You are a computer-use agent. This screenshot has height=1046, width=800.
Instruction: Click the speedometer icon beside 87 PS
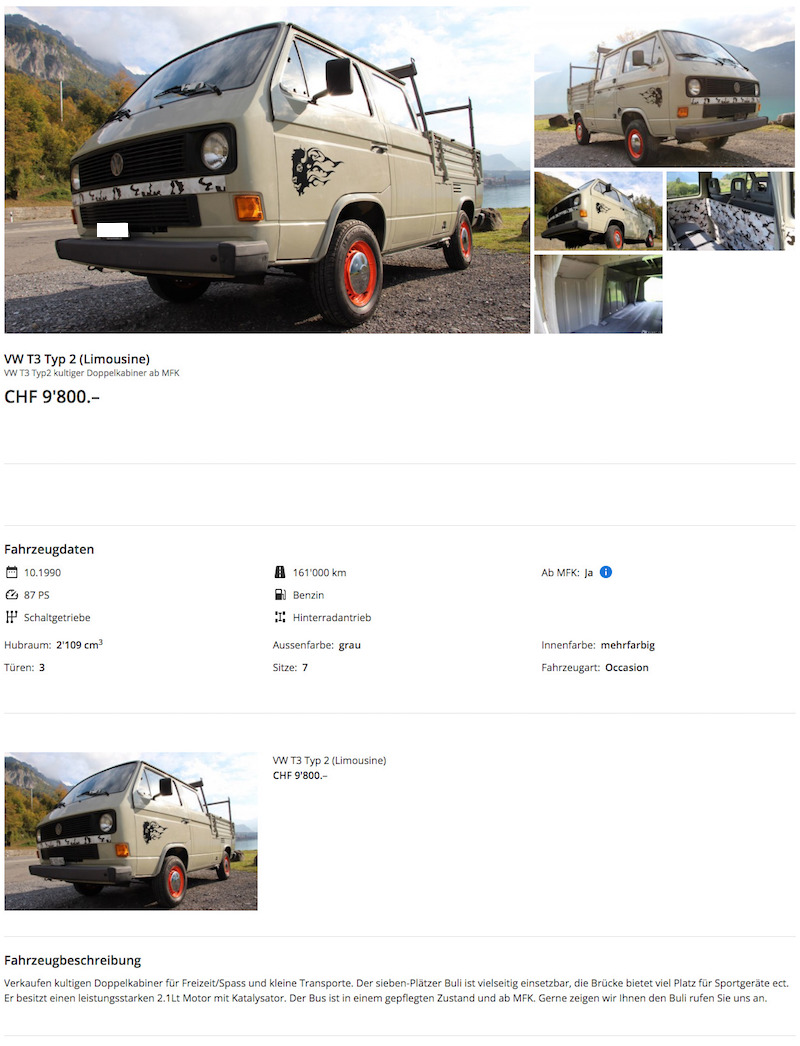(11, 594)
